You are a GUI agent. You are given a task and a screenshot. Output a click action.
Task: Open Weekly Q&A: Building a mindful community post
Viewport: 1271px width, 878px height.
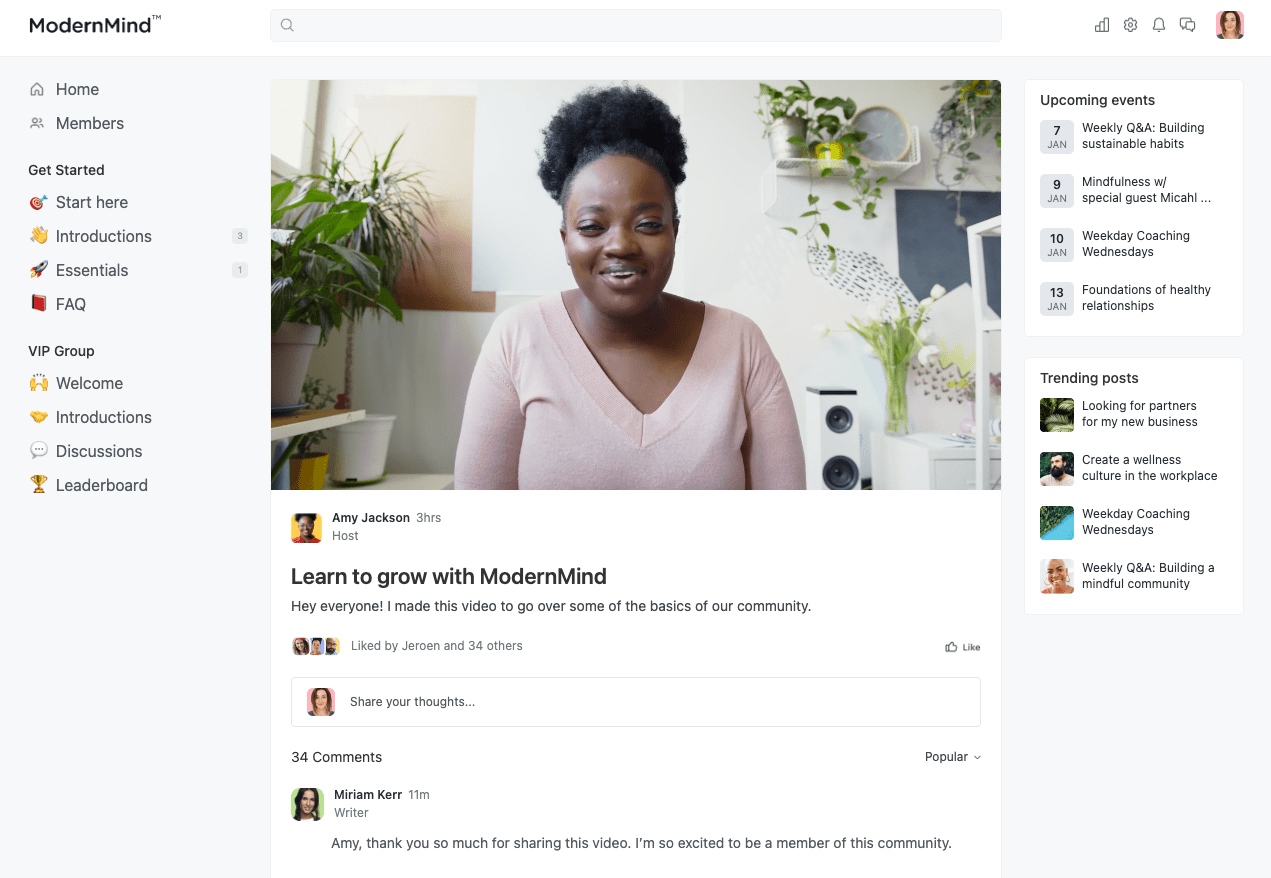[1148, 576]
